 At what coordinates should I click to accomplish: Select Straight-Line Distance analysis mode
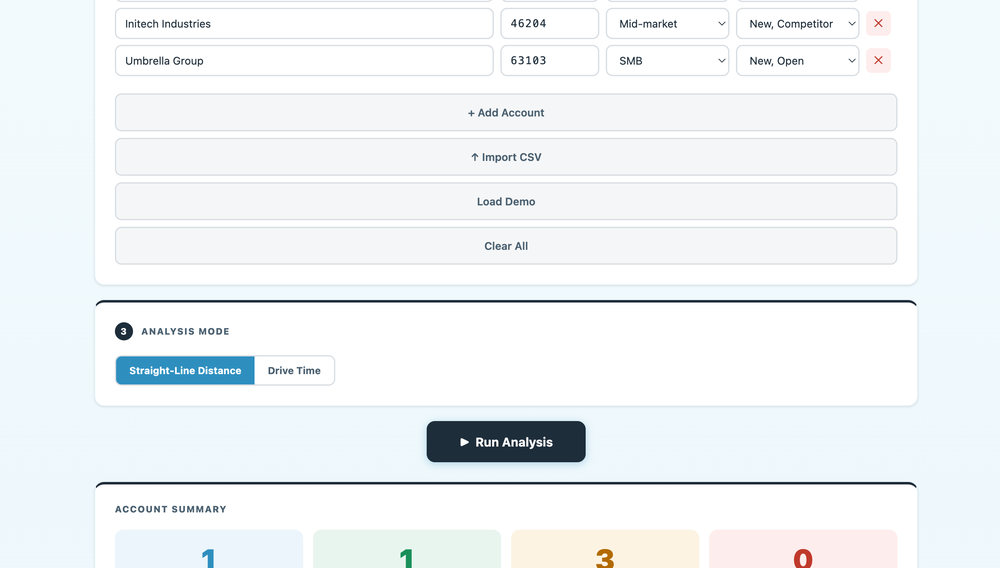pyautogui.click(x=185, y=370)
